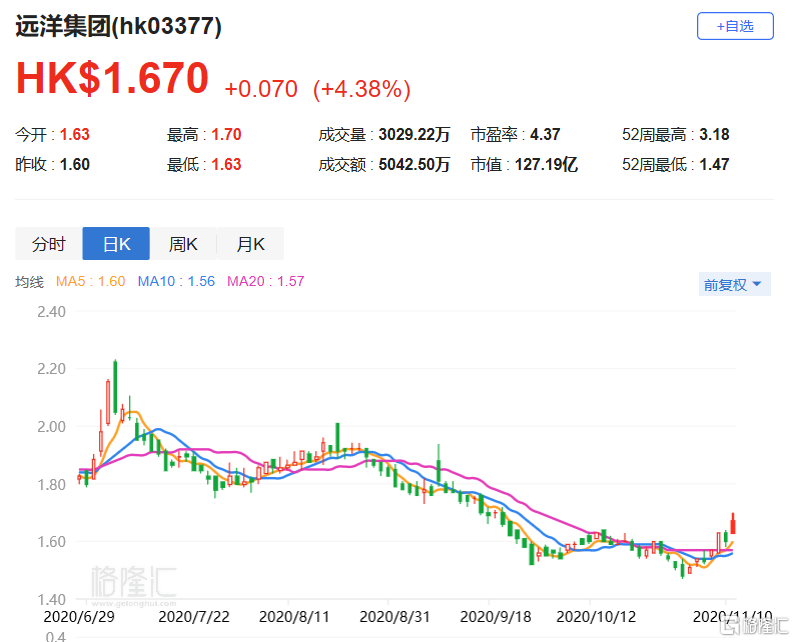Screen dimensions: 795x642
Task: Click the 2.40 price axis label
Action: 51,311
